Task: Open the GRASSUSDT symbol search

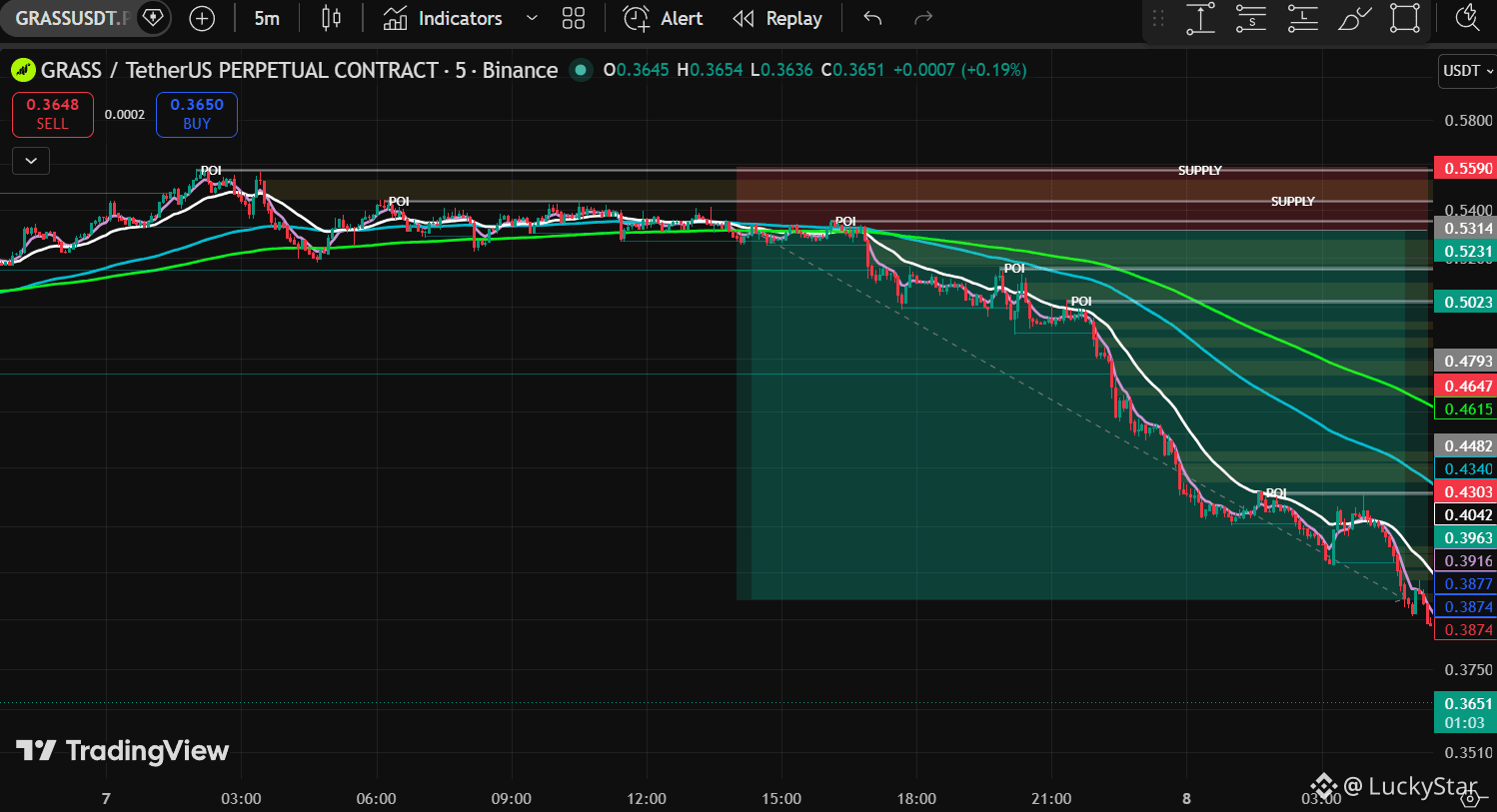Action: click(x=70, y=18)
